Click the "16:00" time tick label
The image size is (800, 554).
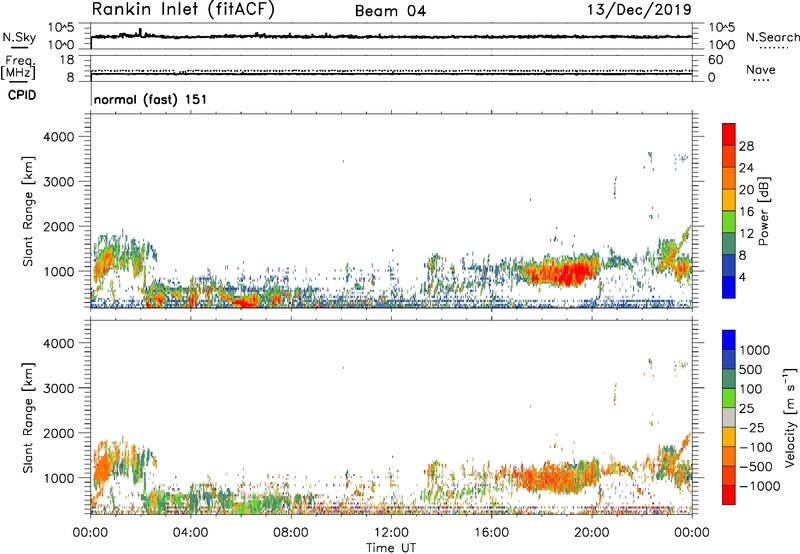click(x=491, y=533)
